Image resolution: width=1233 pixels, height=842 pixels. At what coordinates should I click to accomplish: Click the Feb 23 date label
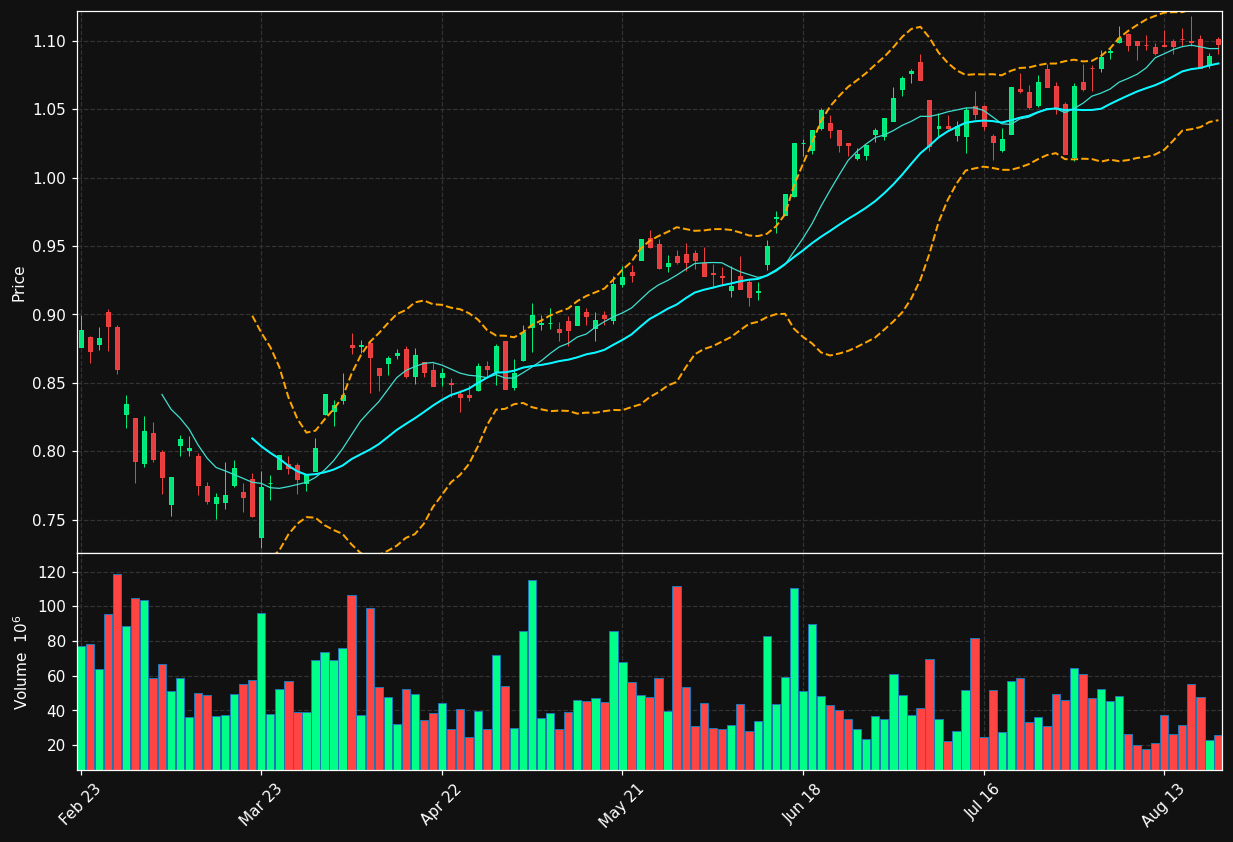click(79, 804)
